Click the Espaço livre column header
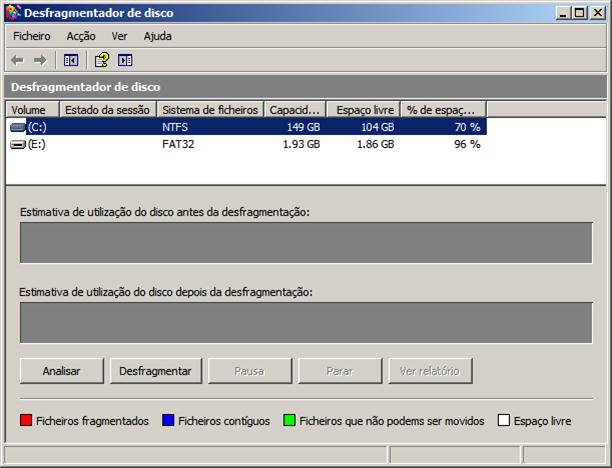Viewport: 612px width, 468px height. tap(364, 109)
